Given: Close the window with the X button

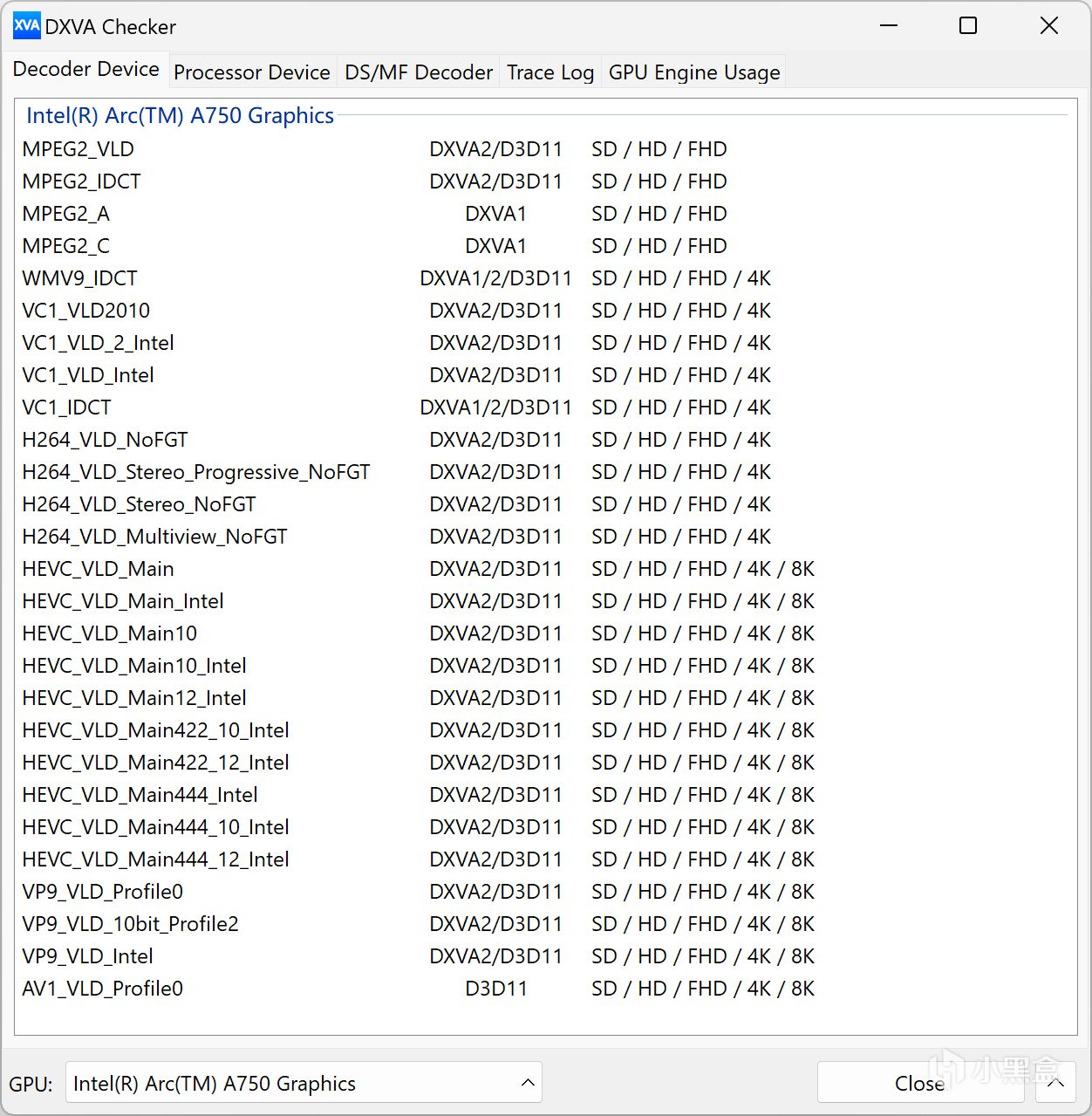Looking at the screenshot, I should [1049, 26].
